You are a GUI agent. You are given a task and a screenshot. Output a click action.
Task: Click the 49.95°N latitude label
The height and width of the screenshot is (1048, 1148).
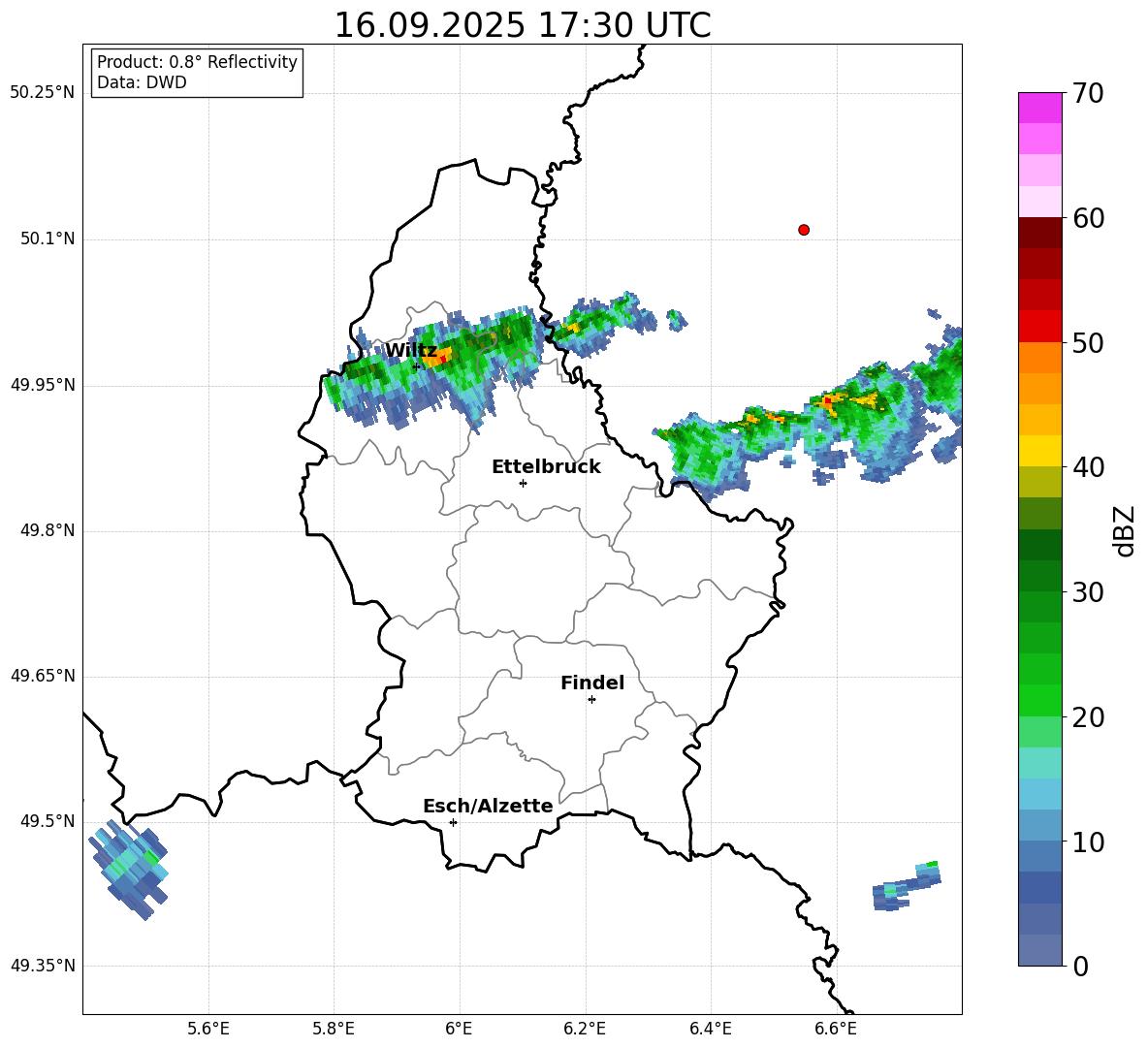pyautogui.click(x=43, y=385)
